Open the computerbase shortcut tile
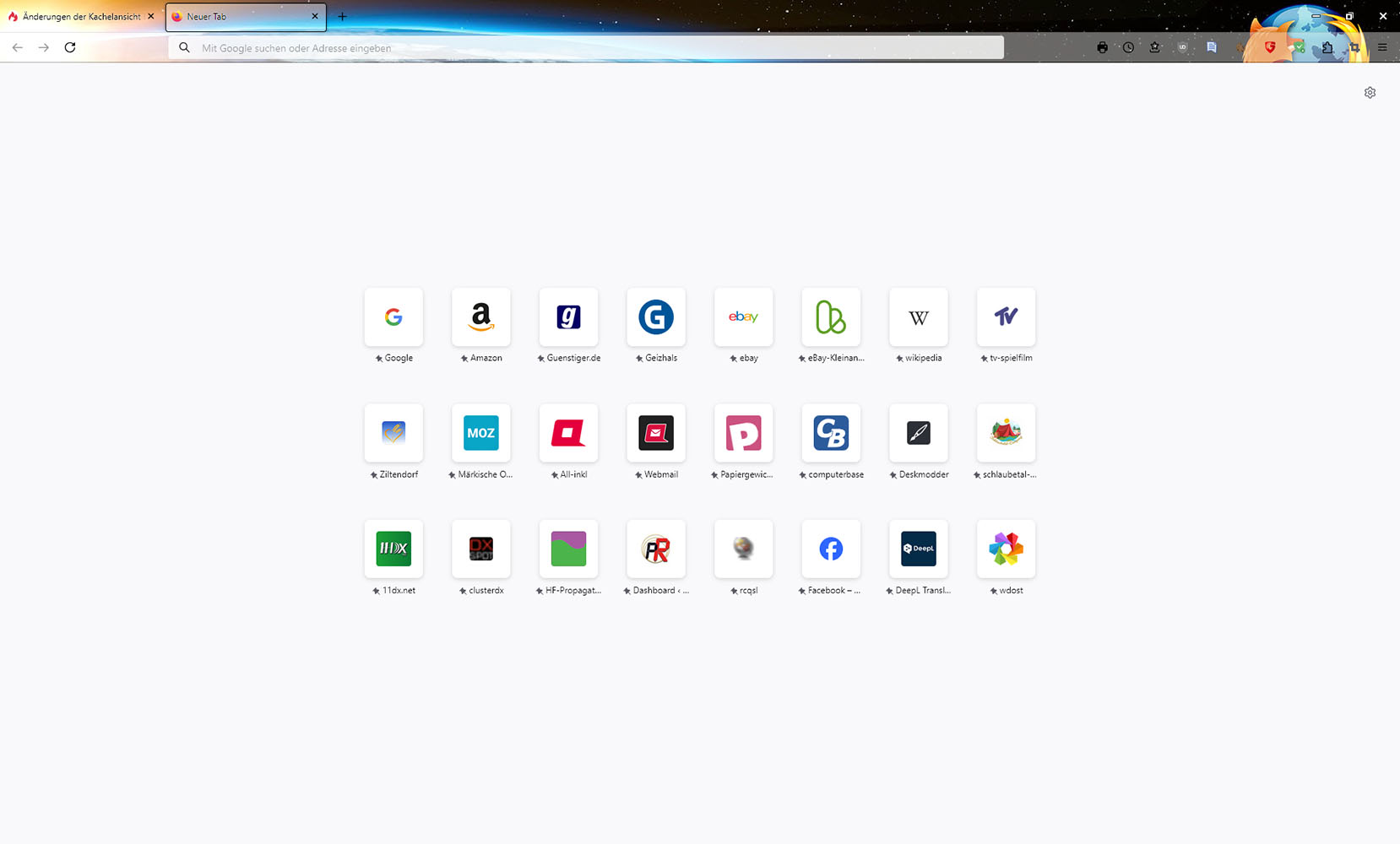 pos(831,433)
